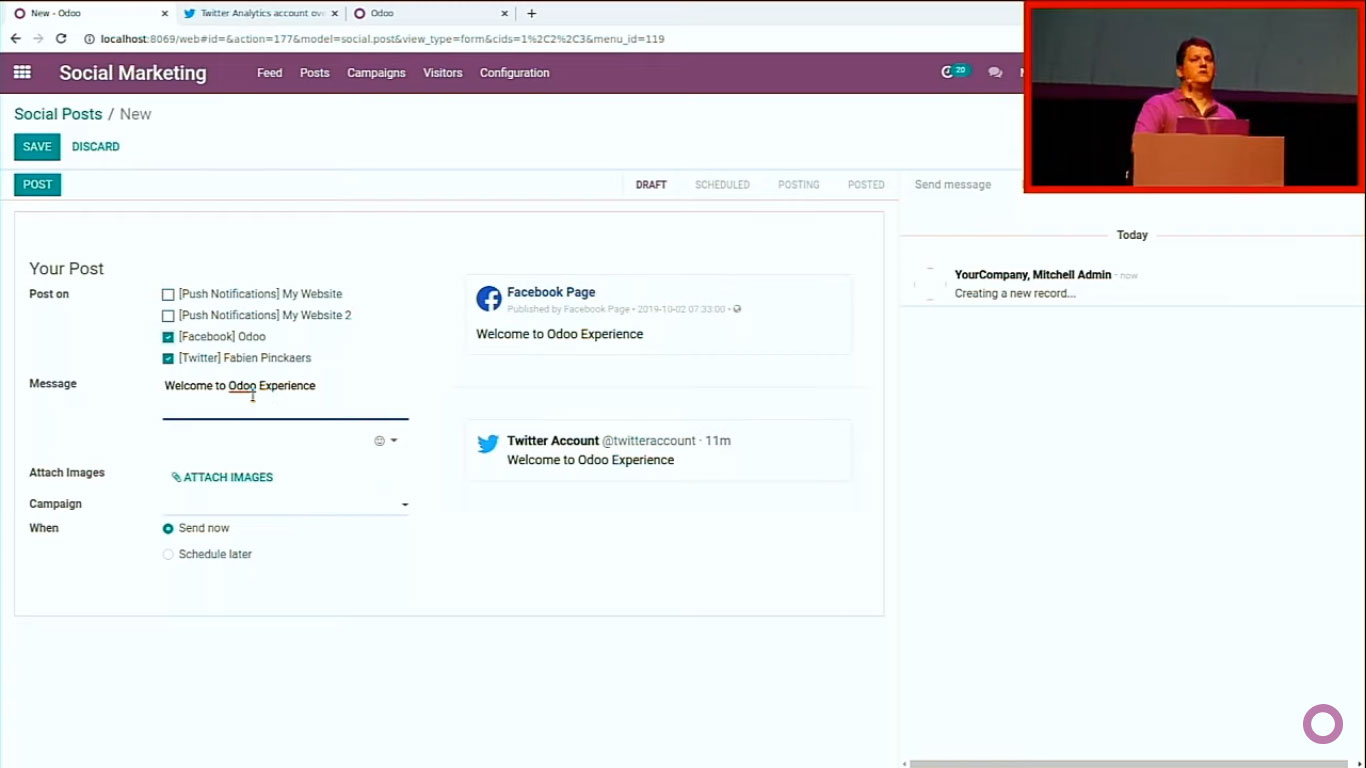The height and width of the screenshot is (768, 1366).
Task: Click 'YourCompany, Mitchell Admin' author name
Action: click(x=1032, y=275)
